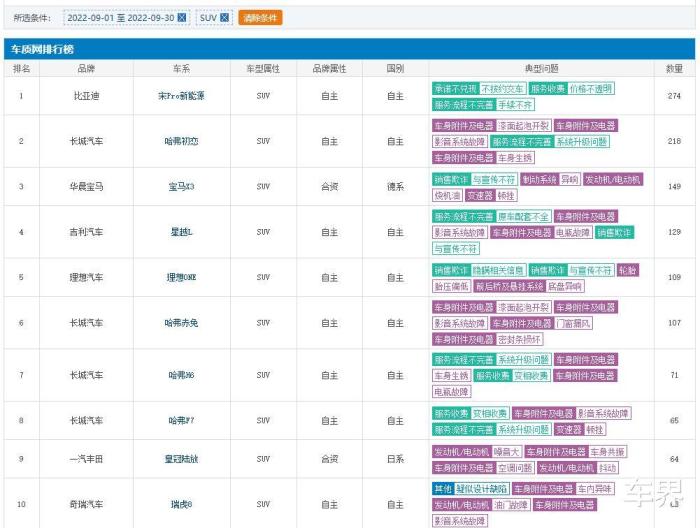Screen dimensions: 700x528
Task: Open the 奇瑞汽车 brand link
Action: pos(86,504)
